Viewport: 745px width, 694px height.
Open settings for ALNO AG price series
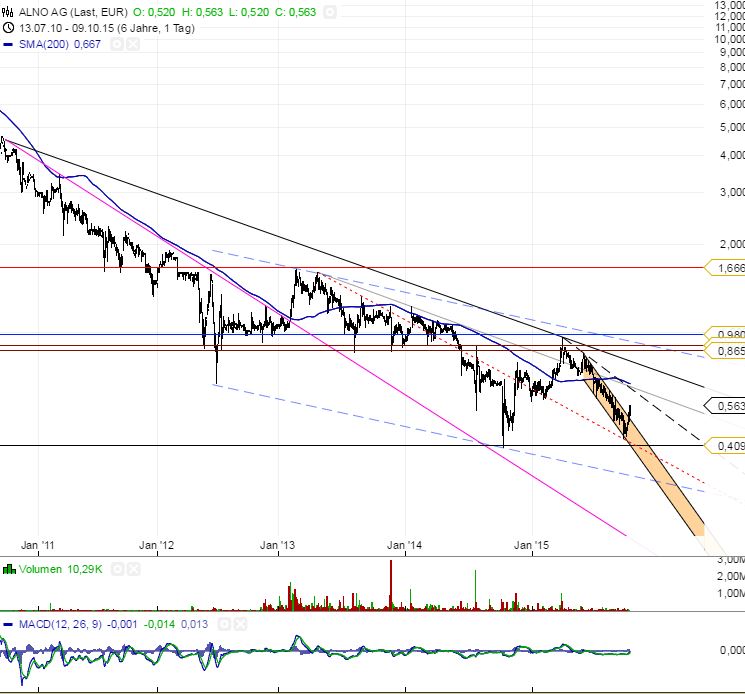click(x=331, y=12)
